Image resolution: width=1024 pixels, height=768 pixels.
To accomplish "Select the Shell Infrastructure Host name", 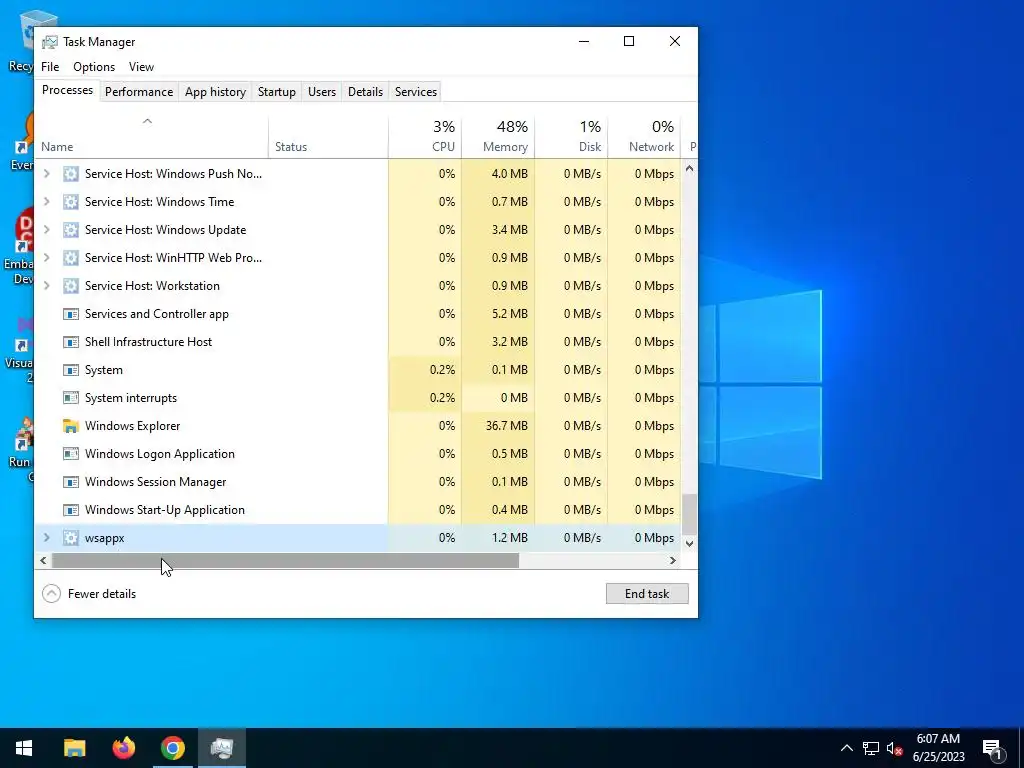I will click(x=148, y=342).
